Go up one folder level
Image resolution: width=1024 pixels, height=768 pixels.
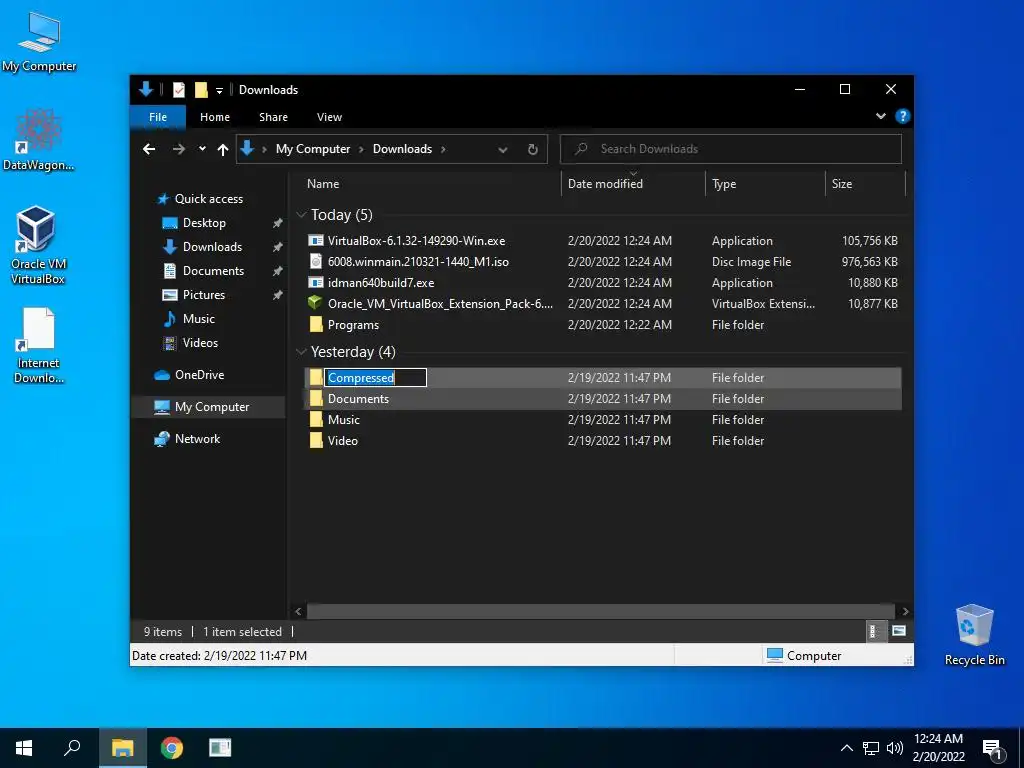click(223, 150)
